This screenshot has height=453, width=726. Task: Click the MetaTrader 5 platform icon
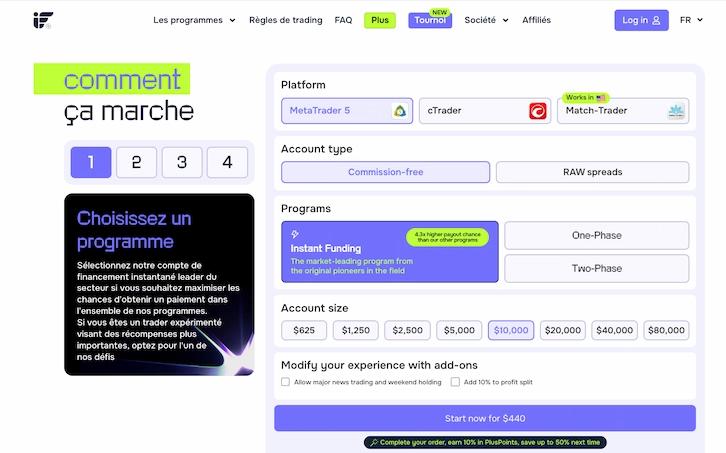[x=400, y=111]
